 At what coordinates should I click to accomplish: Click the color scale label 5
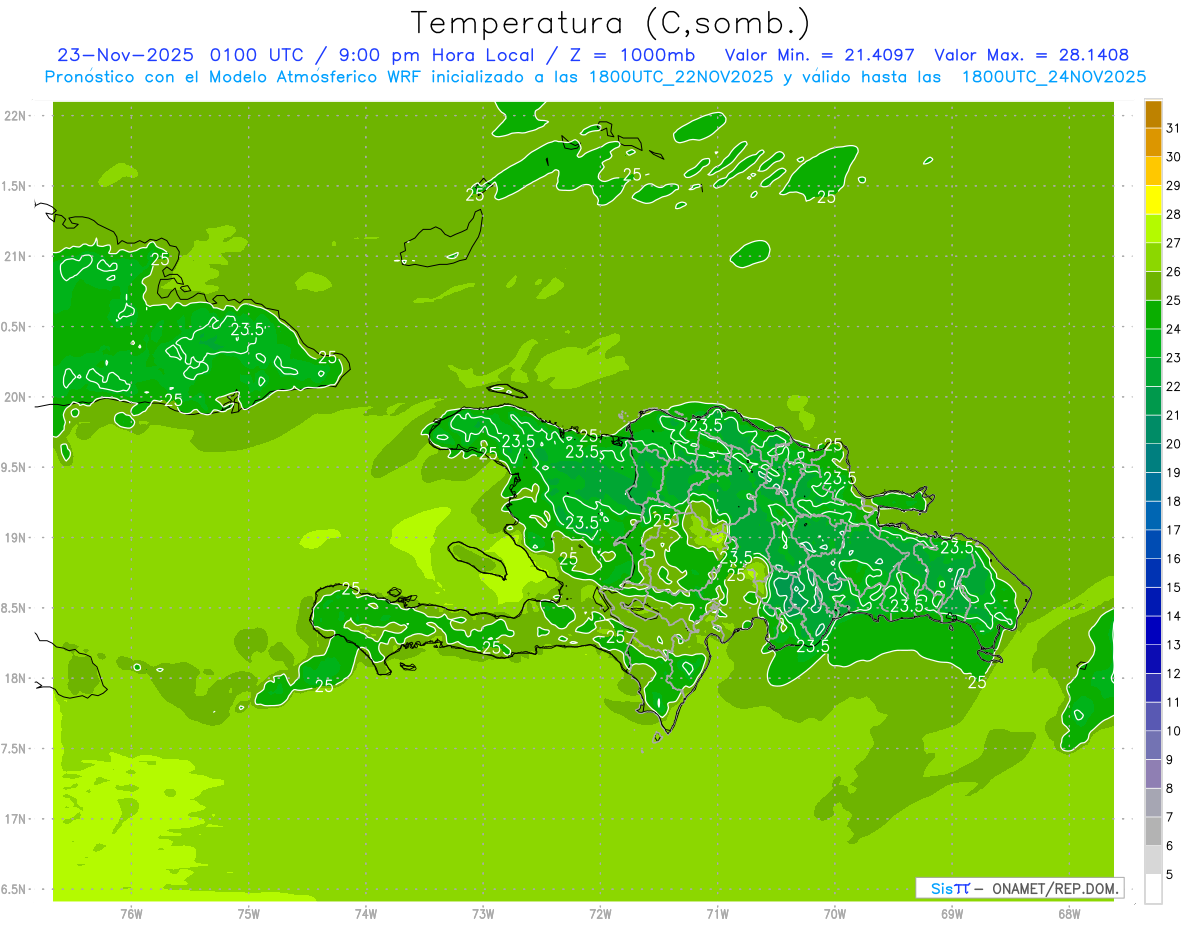click(1170, 875)
